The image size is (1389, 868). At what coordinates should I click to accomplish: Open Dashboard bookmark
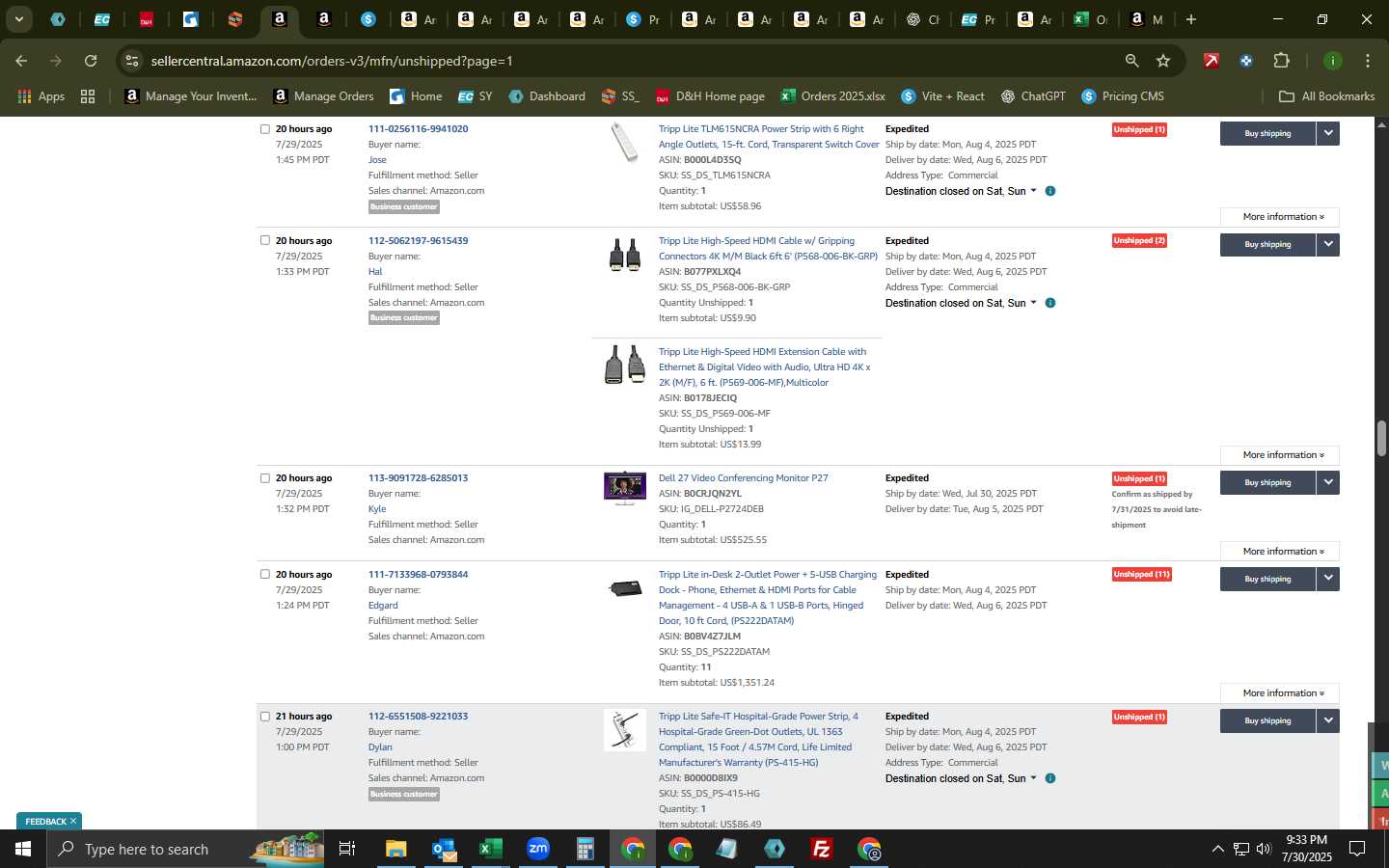pyautogui.click(x=547, y=96)
